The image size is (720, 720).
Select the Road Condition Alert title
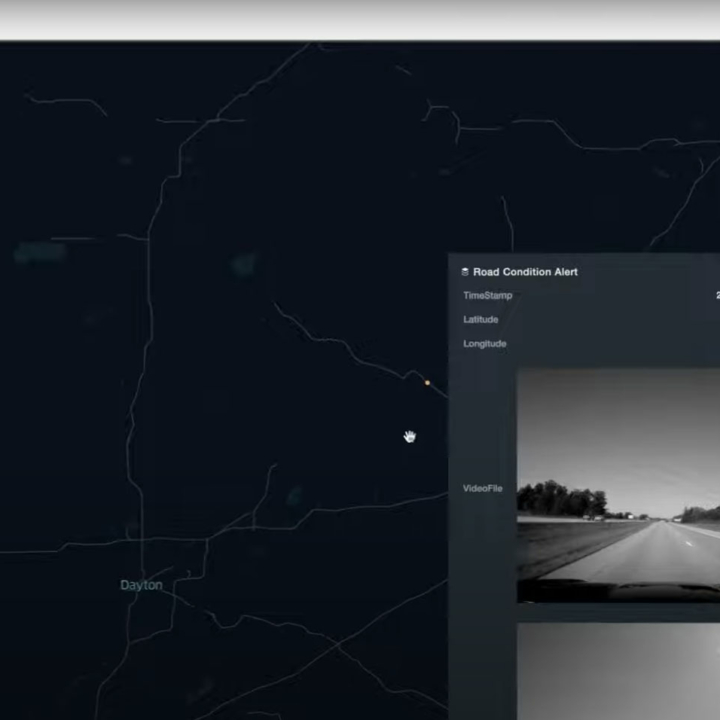coord(525,272)
